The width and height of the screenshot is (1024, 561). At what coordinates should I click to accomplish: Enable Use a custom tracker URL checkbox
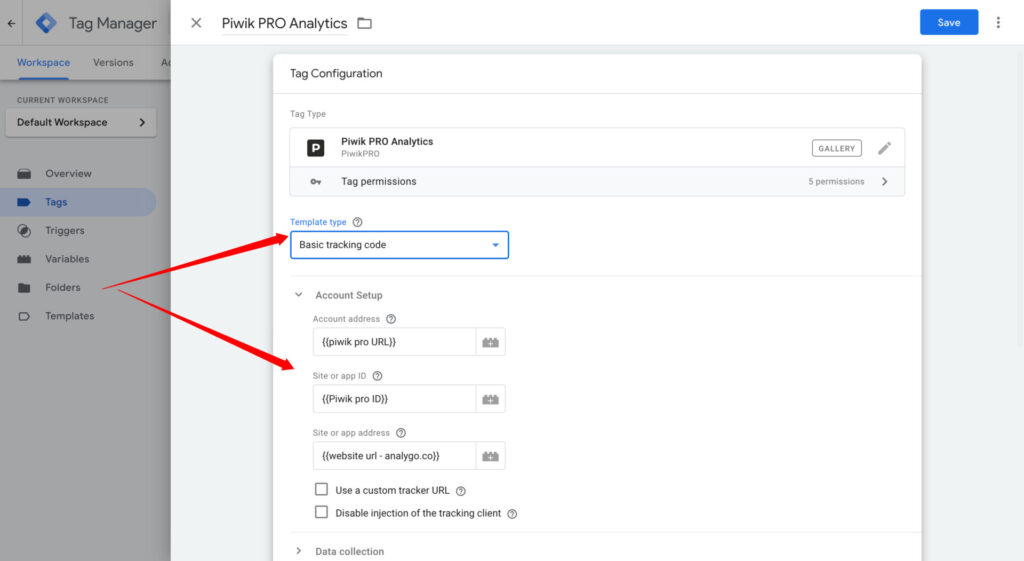[x=321, y=490]
